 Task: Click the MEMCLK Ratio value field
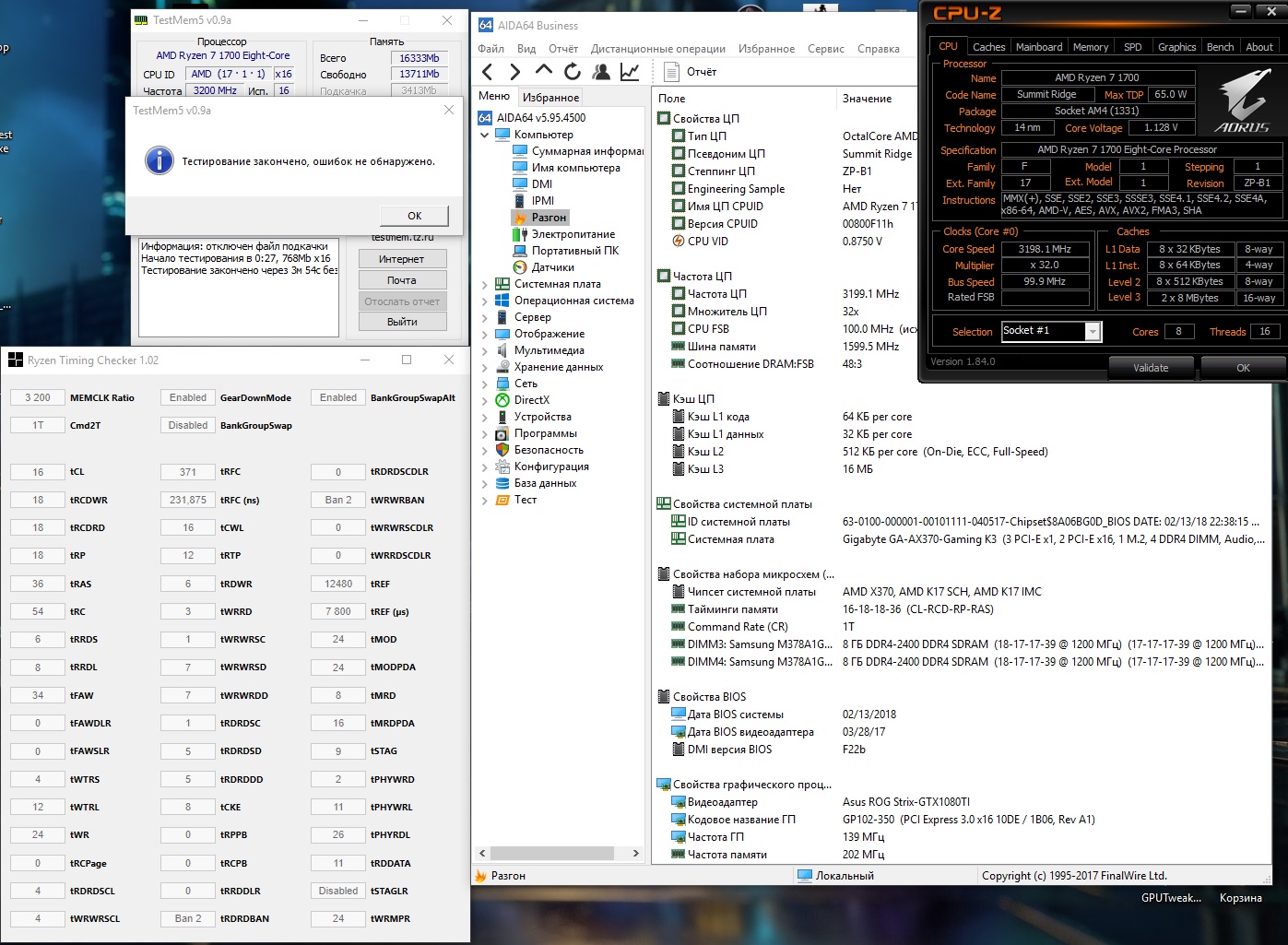tap(38, 397)
